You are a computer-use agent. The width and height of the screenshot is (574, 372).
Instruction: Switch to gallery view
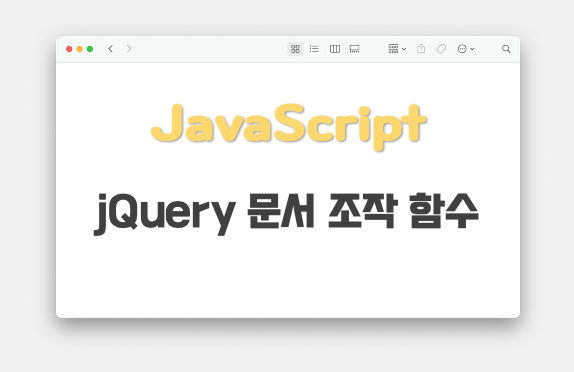pyautogui.click(x=354, y=49)
